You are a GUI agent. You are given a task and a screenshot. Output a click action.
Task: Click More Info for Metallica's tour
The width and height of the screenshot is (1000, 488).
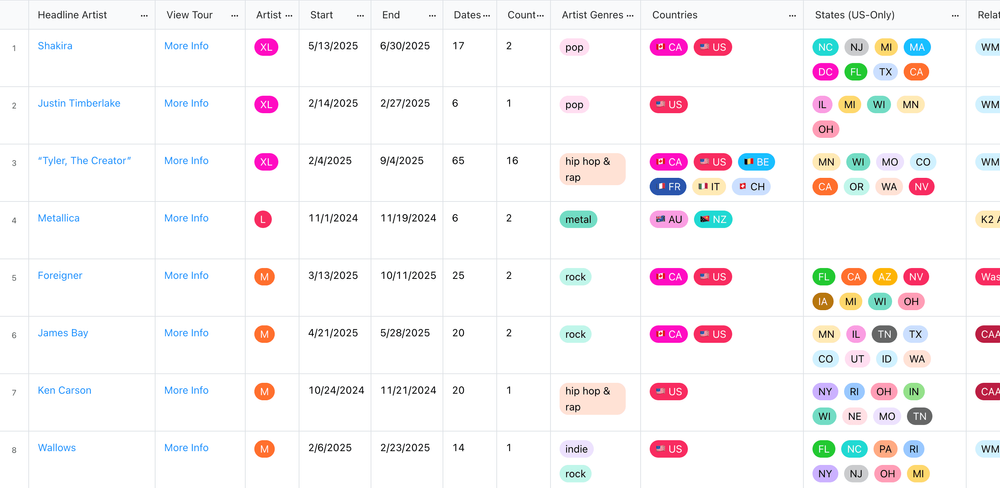click(x=186, y=218)
